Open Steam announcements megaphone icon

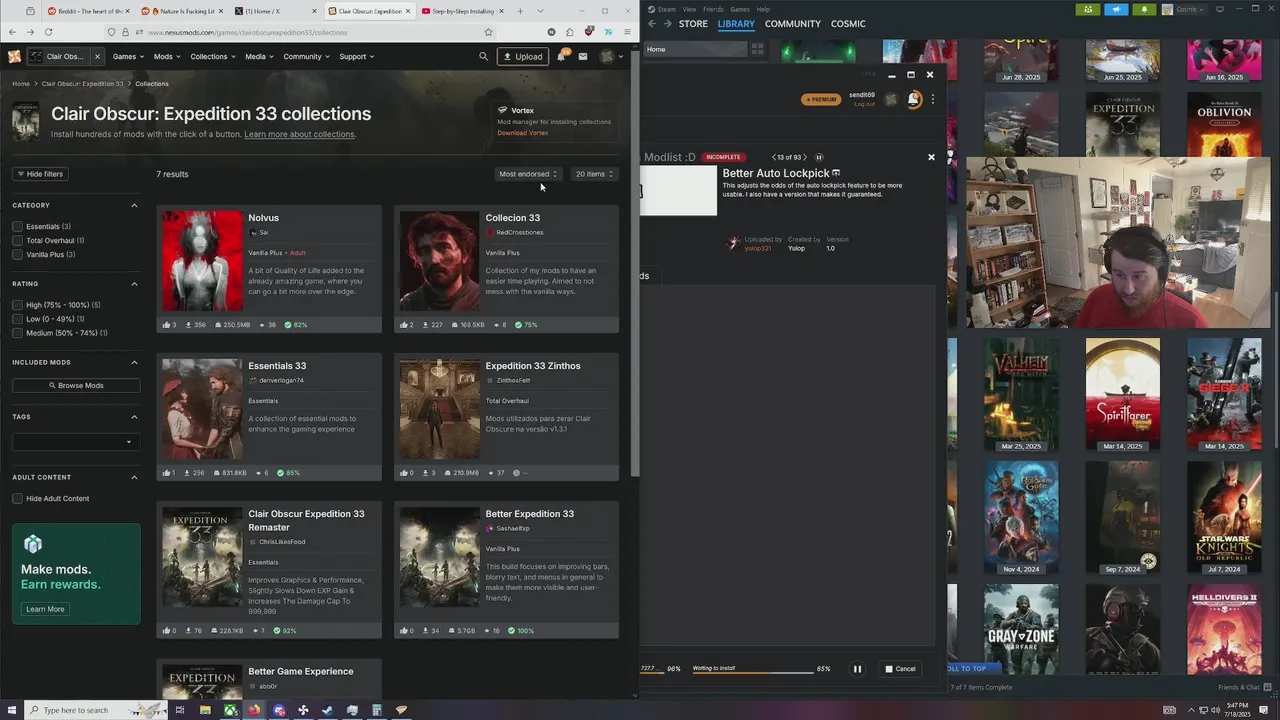(1116, 9)
